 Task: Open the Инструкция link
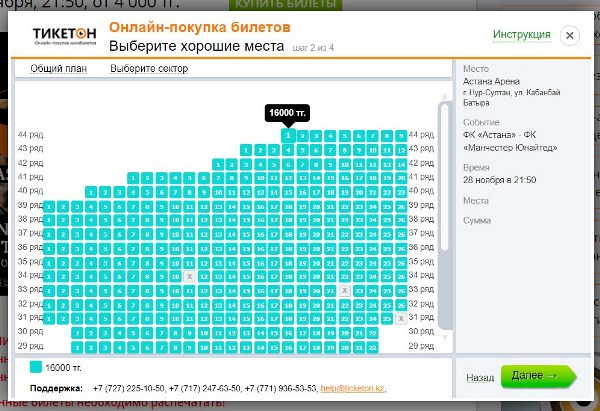coord(521,35)
